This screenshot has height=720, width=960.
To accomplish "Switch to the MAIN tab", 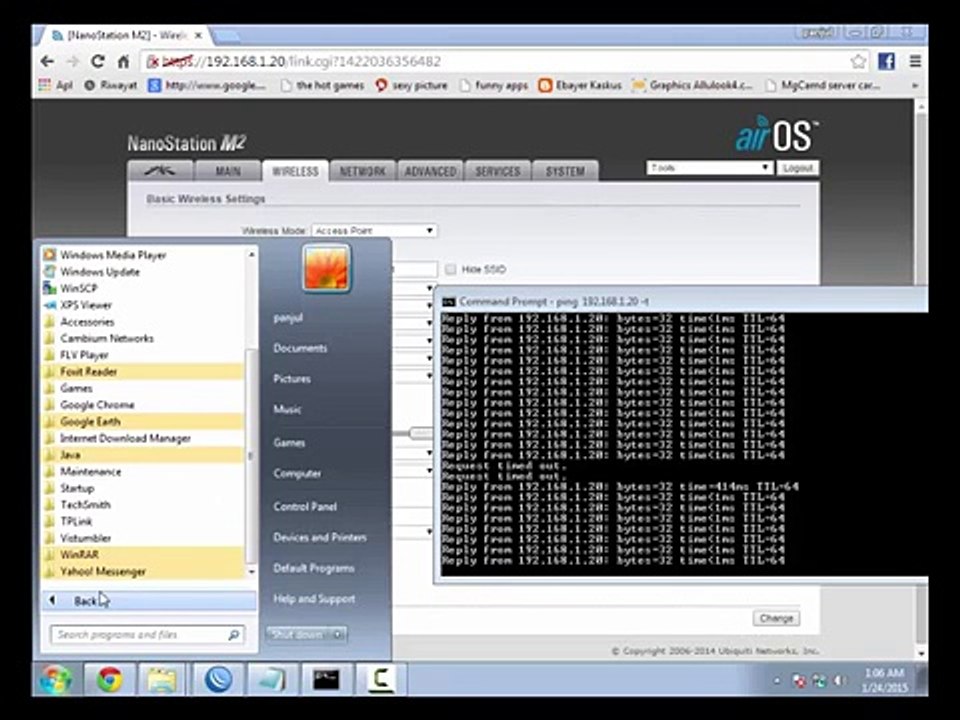I will point(228,171).
